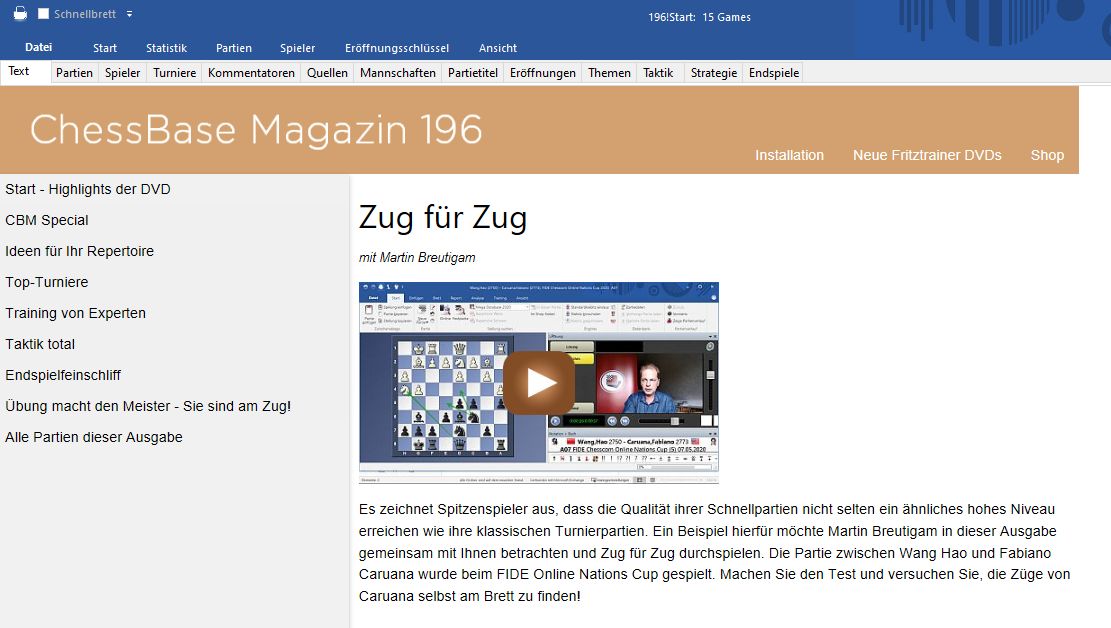The width and height of the screenshot is (1111, 628).
Task: Switch to the Statistik ribbon tab
Action: click(x=166, y=48)
